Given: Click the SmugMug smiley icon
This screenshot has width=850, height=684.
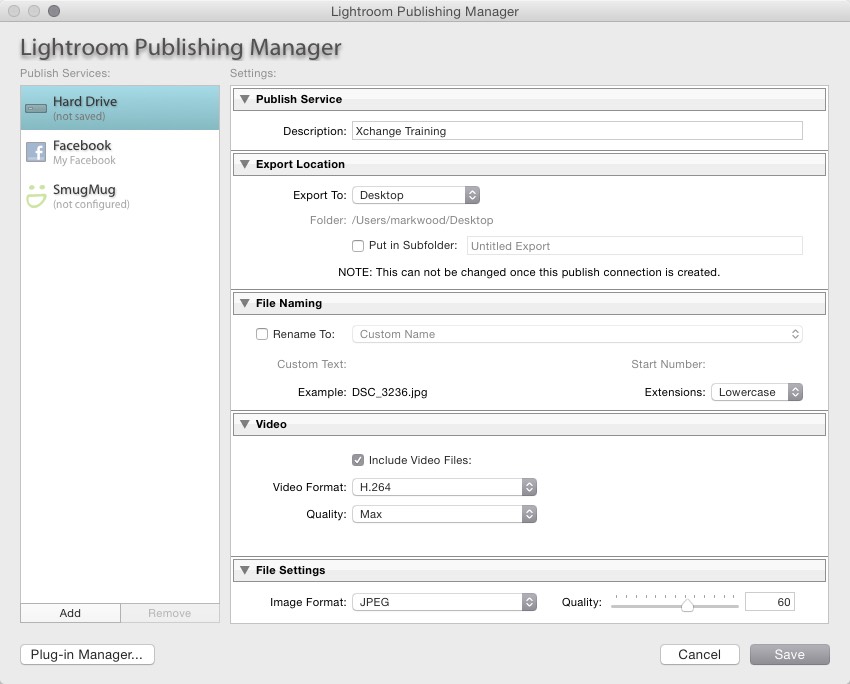Looking at the screenshot, I should 36,196.
